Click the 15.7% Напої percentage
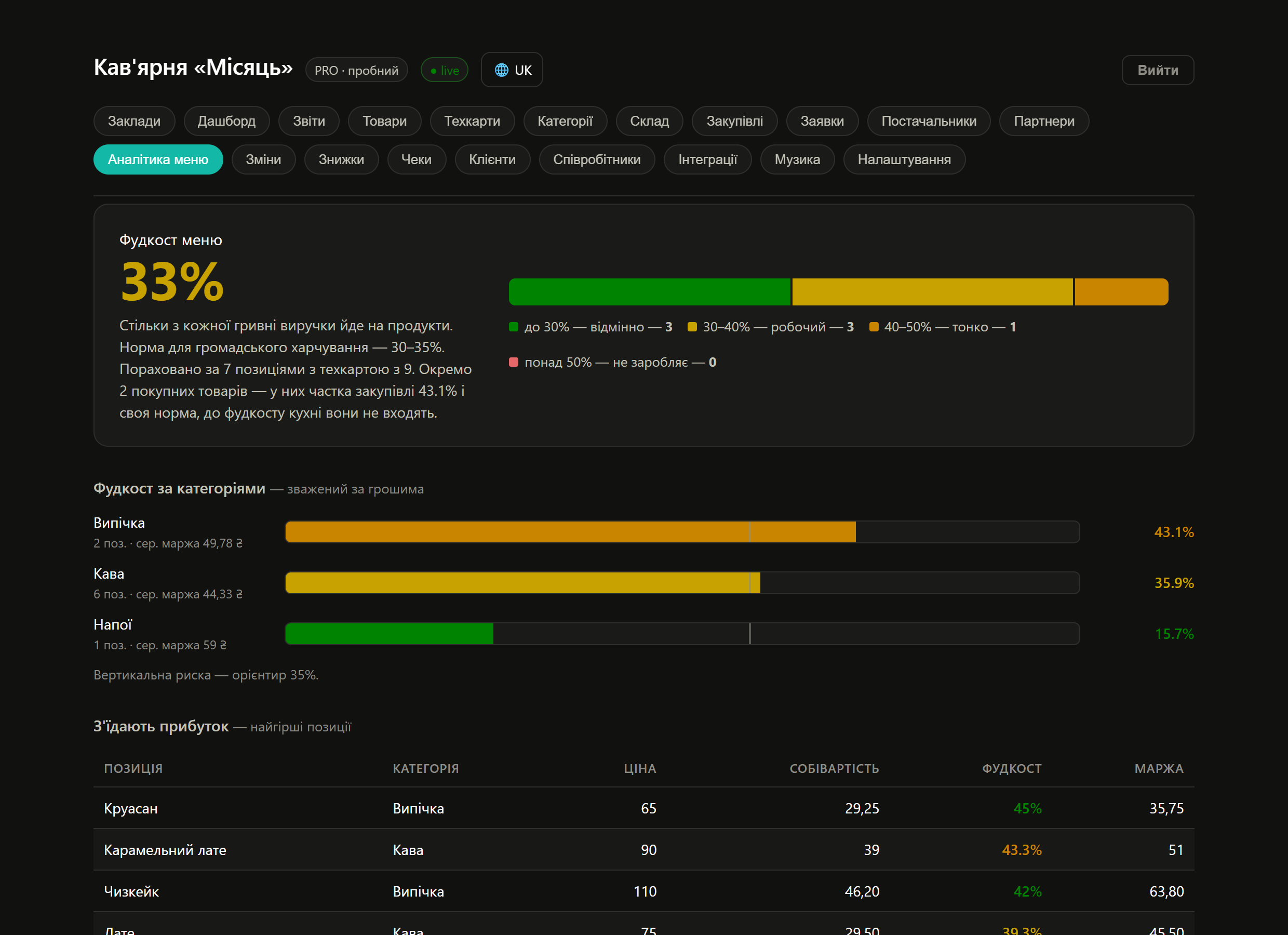This screenshot has height=935, width=1288. [x=1174, y=634]
